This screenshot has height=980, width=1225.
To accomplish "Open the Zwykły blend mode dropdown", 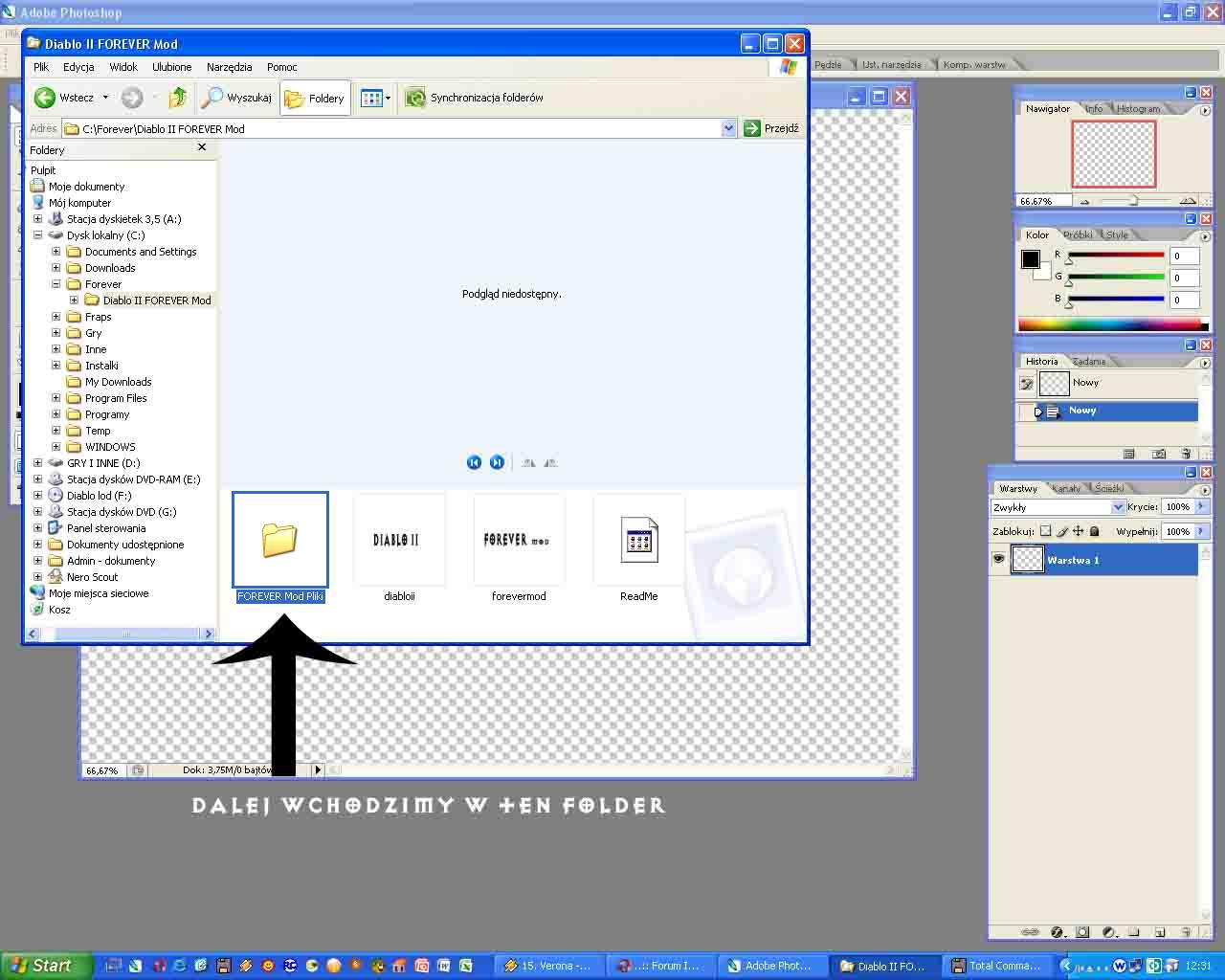I will click(x=1117, y=507).
